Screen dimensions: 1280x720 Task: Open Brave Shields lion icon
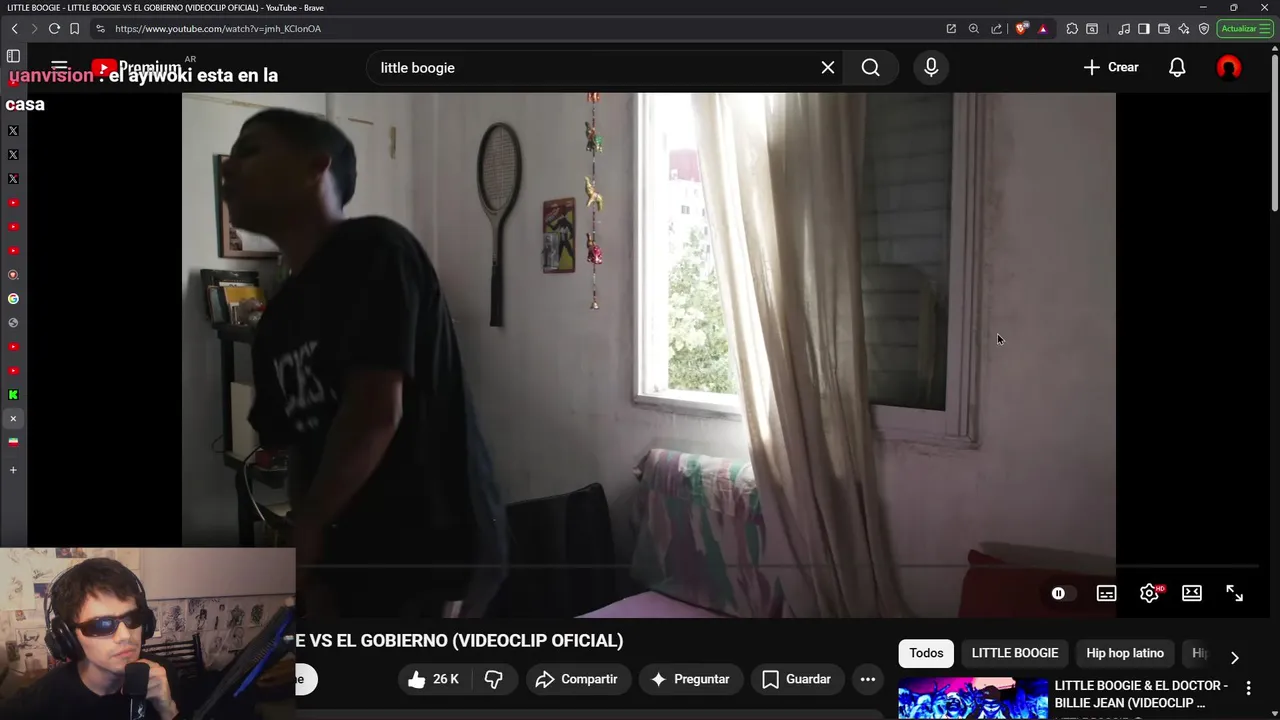[x=1020, y=29]
